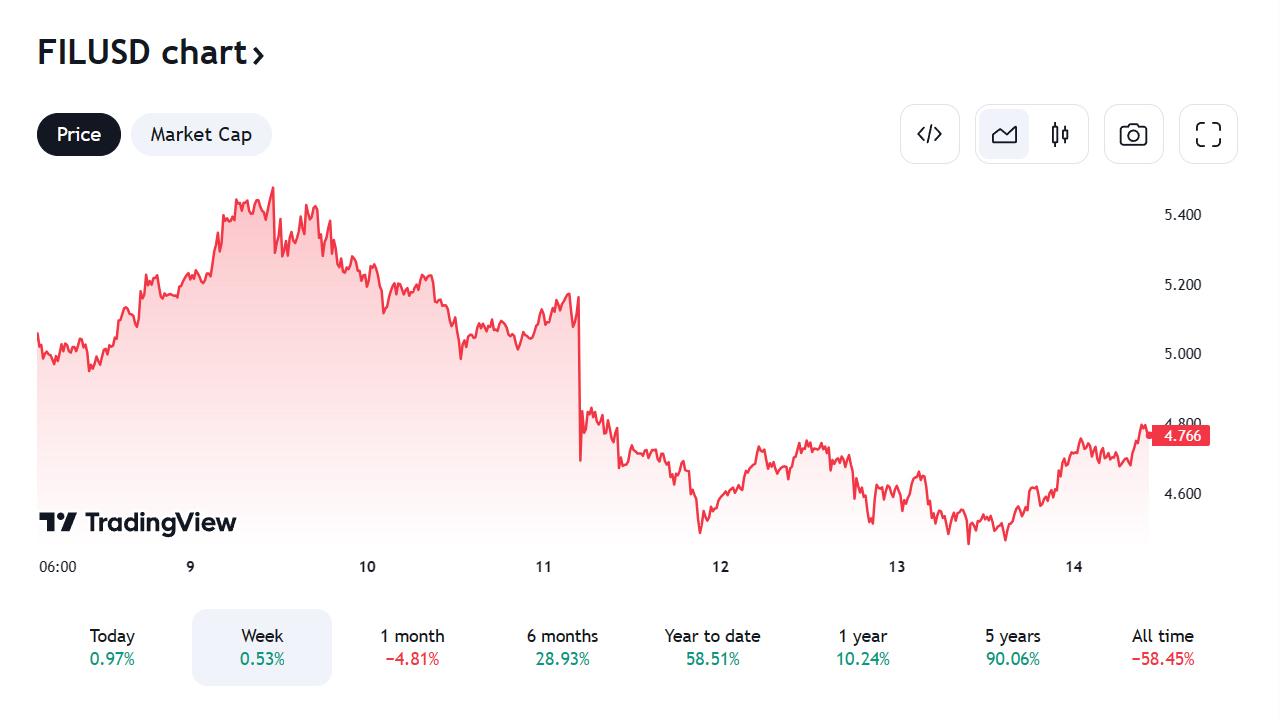Click the date 11 axis marker

click(544, 567)
